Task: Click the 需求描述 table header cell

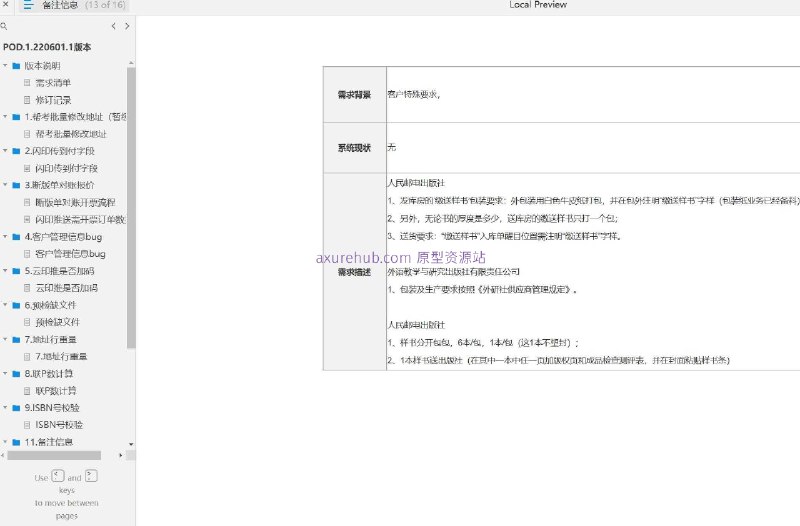Action: pos(355,272)
